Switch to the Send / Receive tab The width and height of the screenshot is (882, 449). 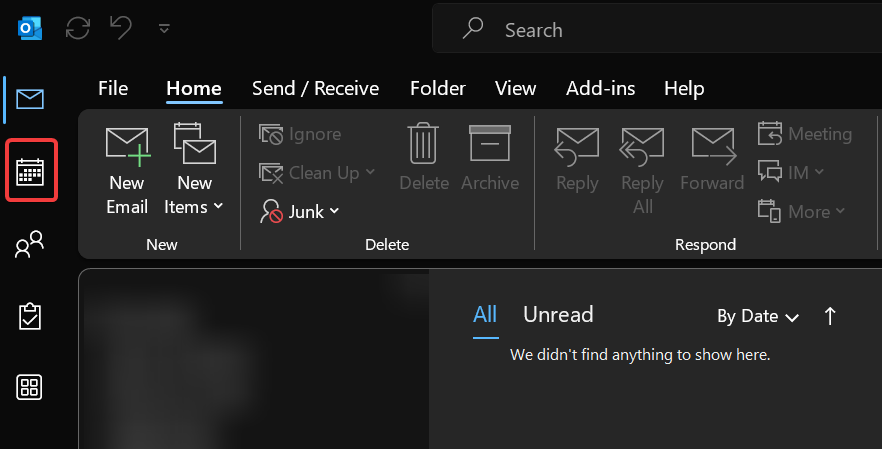[315, 89]
